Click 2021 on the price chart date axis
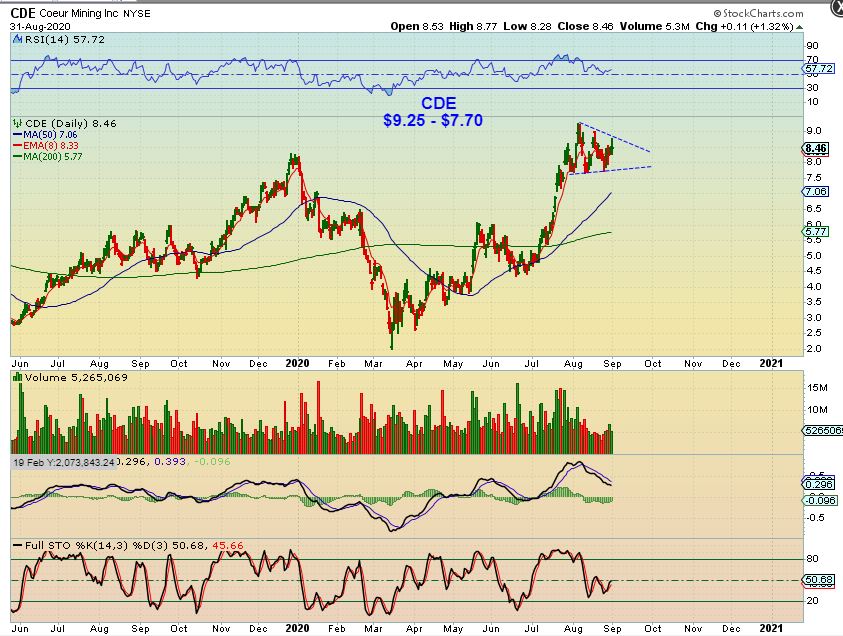The width and height of the screenshot is (843, 636). click(771, 363)
